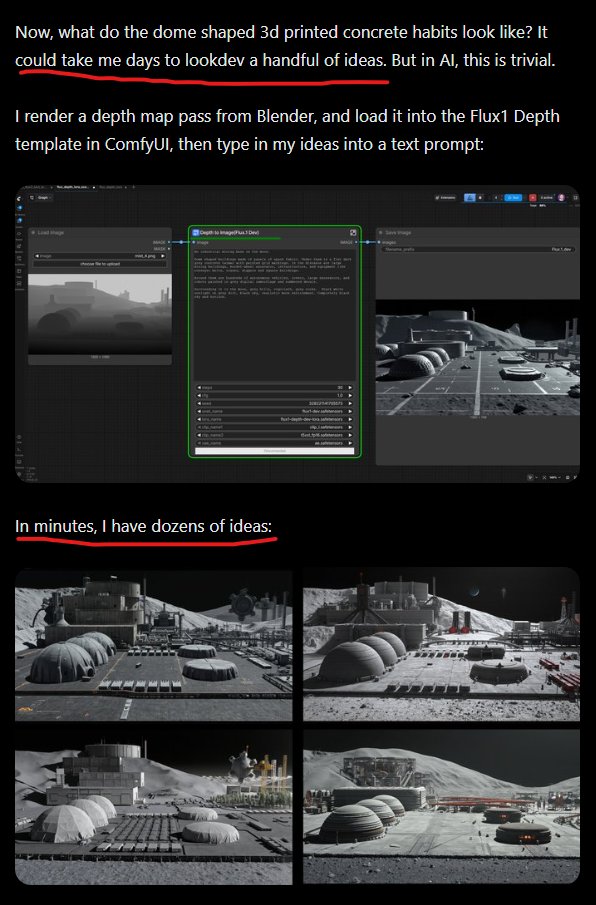This screenshot has height=905, width=596.
Task: Open the Extensions manager button
Action: coord(445,198)
